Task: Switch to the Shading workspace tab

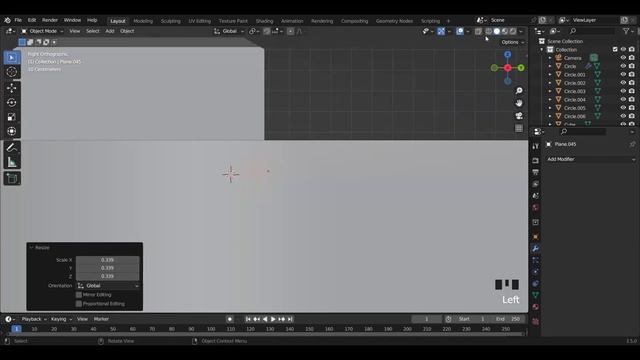Action: click(x=264, y=21)
